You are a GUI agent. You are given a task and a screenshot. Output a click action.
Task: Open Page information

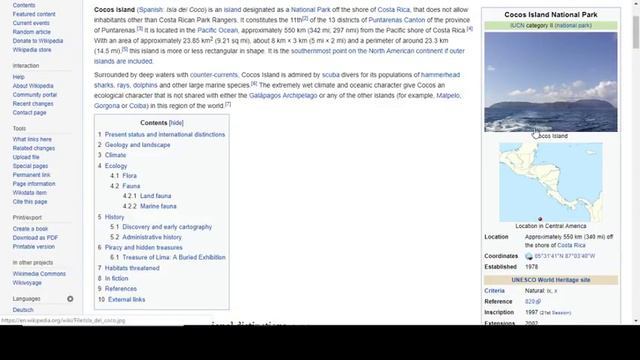click(x=34, y=184)
